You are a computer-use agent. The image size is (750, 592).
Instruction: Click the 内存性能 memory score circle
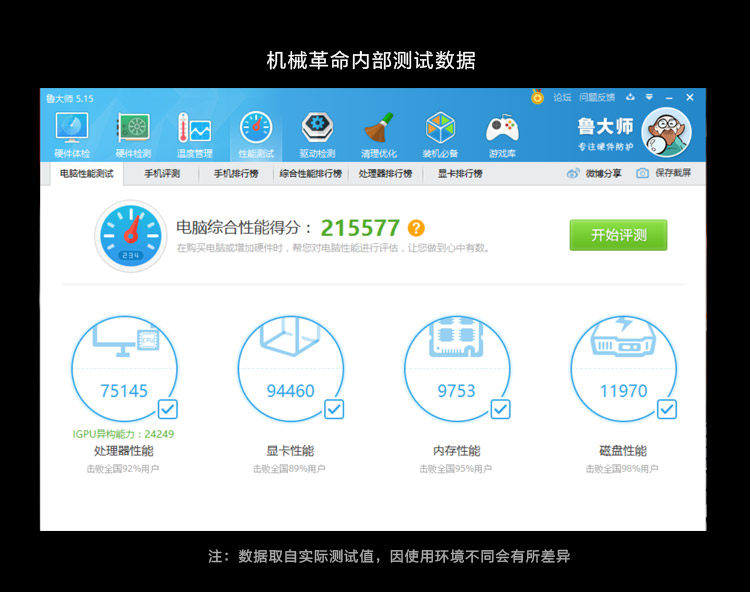coord(457,369)
